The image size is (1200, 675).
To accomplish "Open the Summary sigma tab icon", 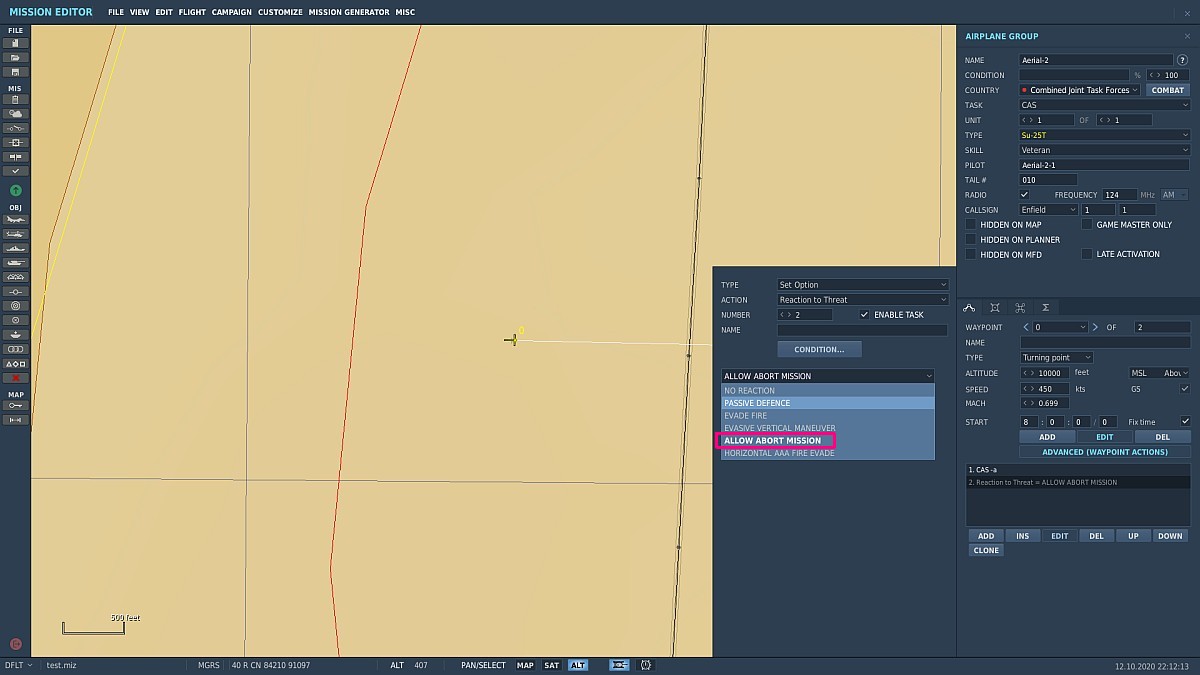I will (1045, 307).
